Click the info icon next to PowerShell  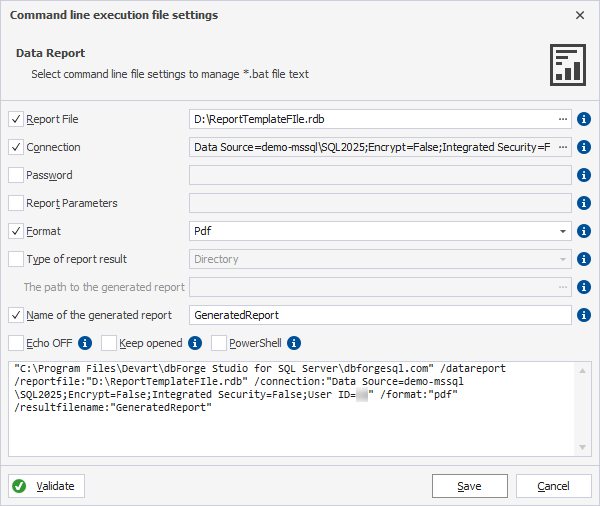[294, 343]
